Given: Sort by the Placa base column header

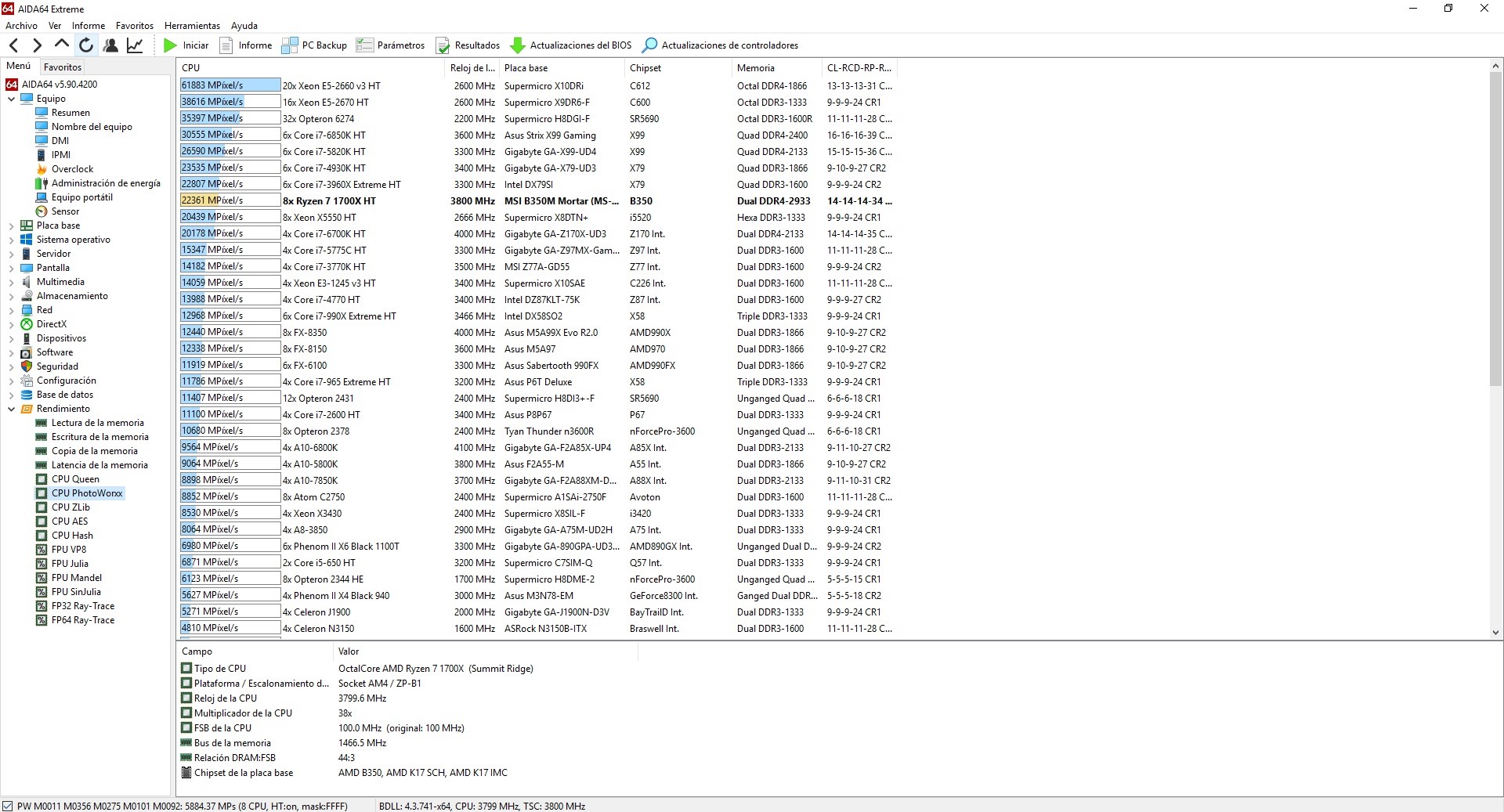Looking at the screenshot, I should click(x=562, y=68).
